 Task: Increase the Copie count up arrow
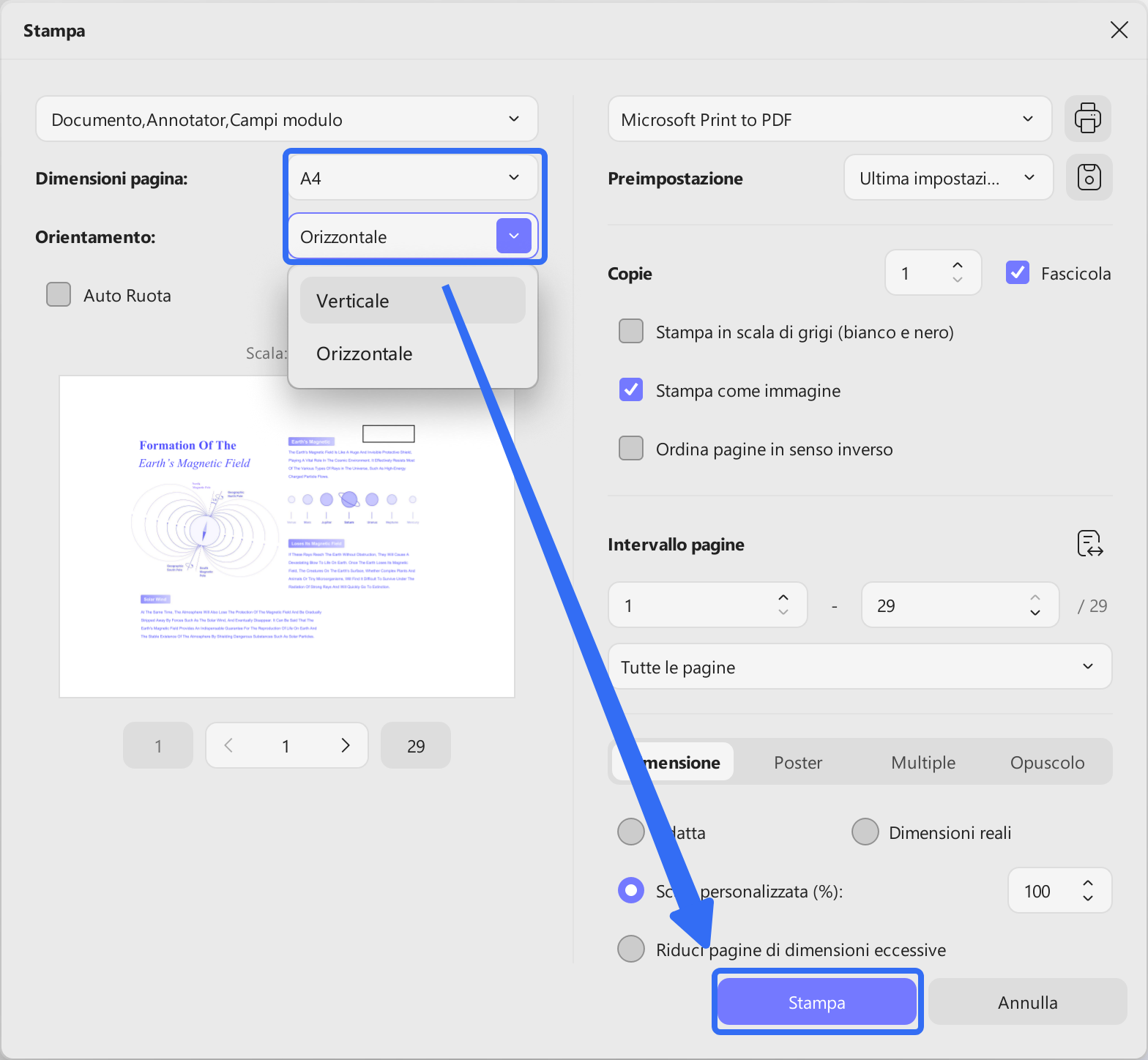click(x=958, y=265)
